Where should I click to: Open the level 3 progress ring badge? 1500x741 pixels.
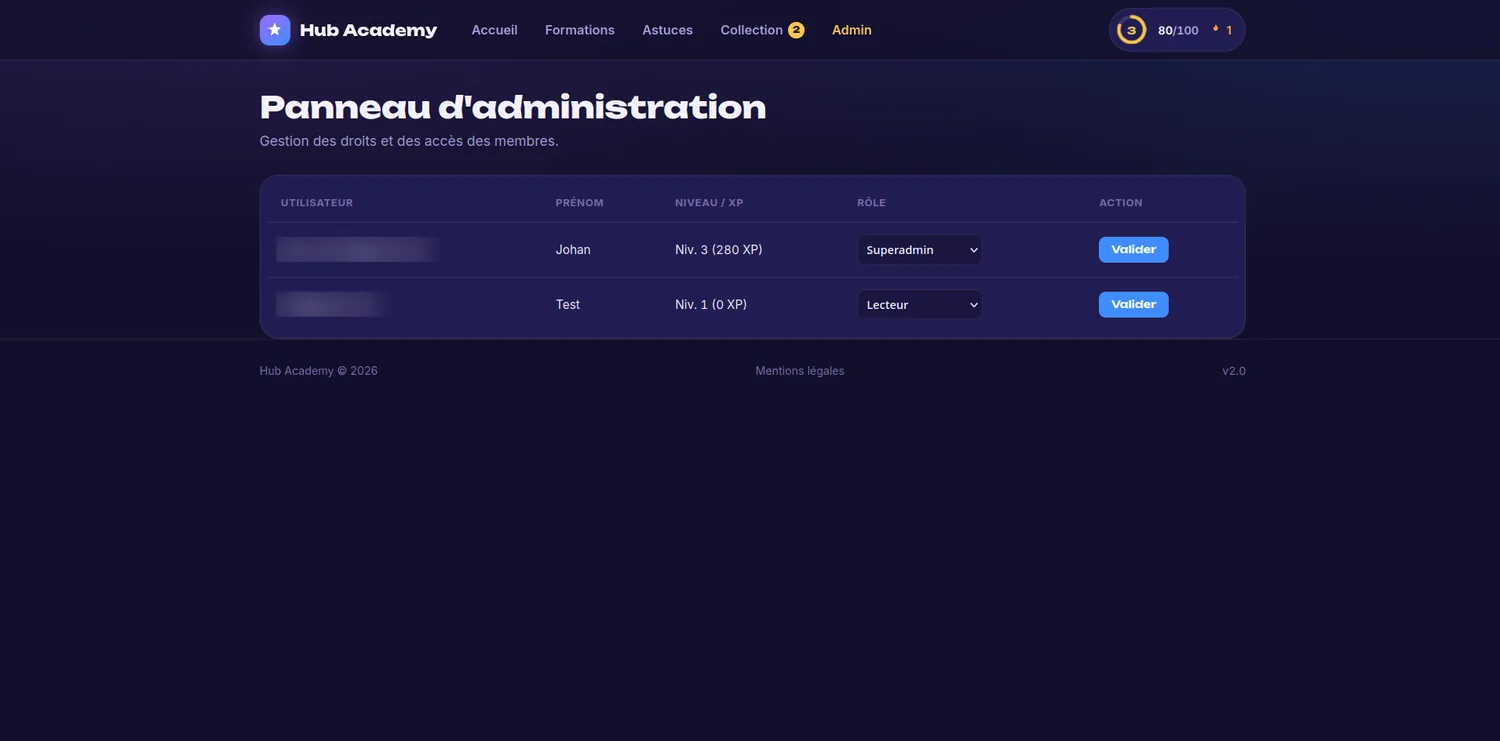[1131, 30]
